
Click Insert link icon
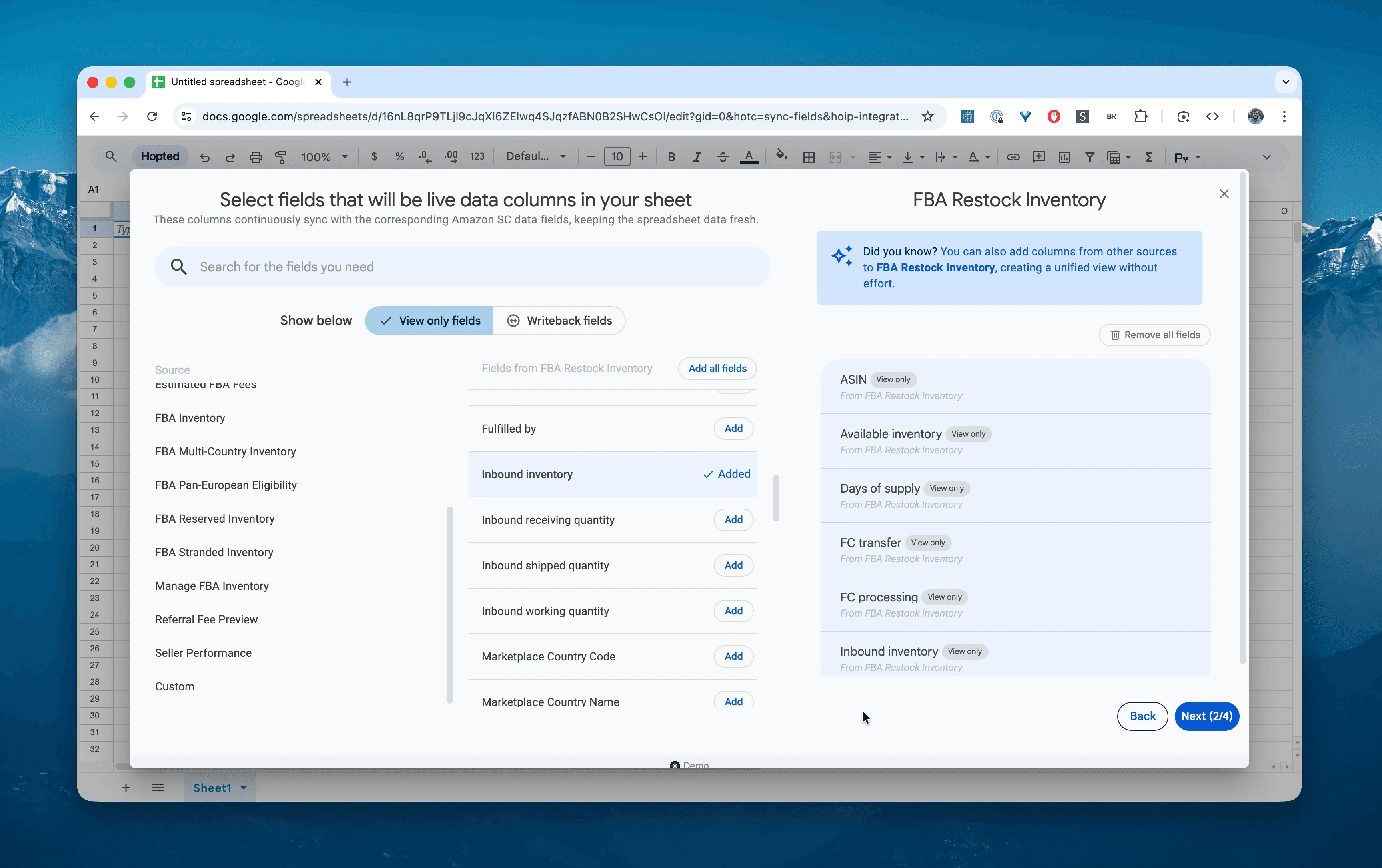coord(1013,157)
